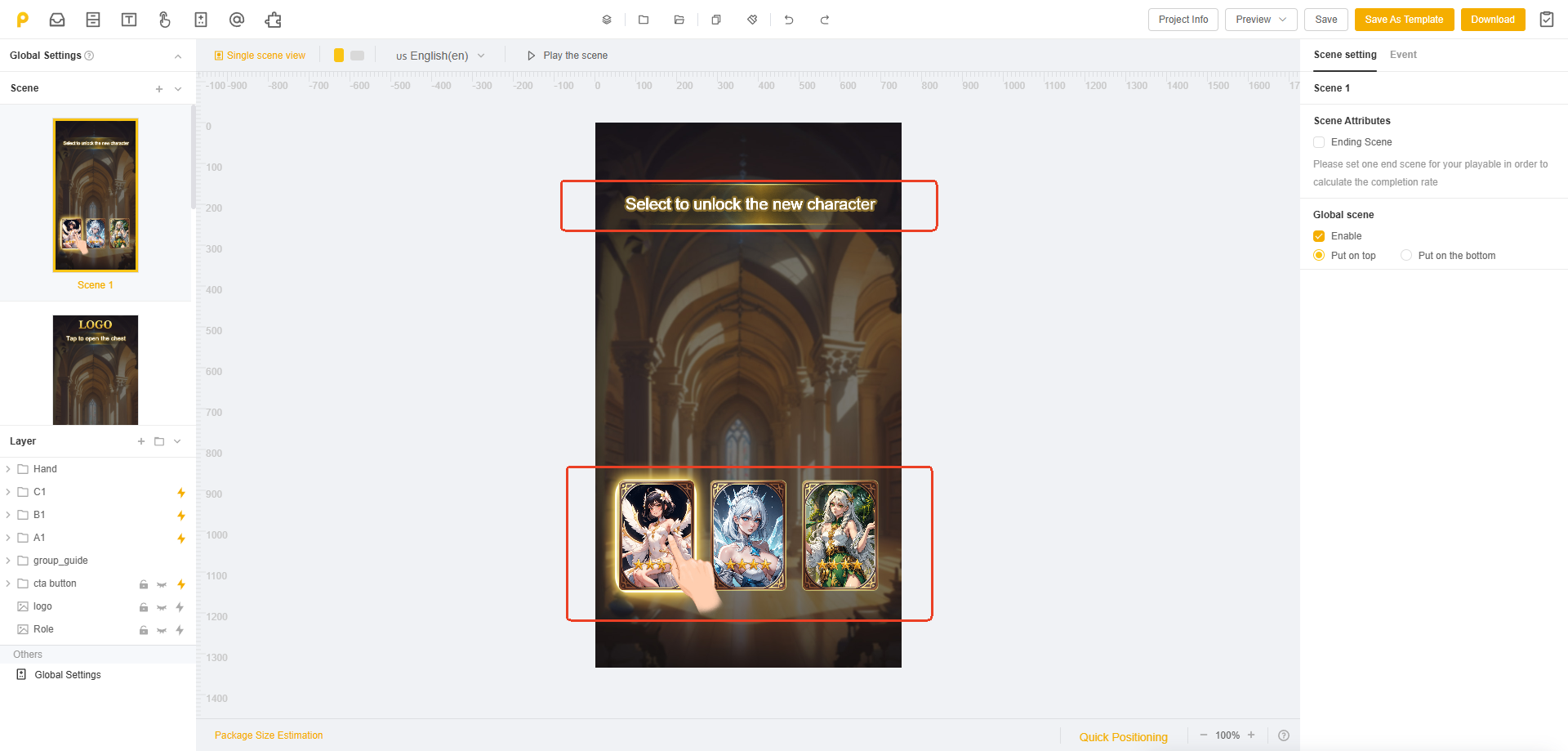Toggle visibility of the logo layer
Image resolution: width=1568 pixels, height=751 pixels.
tap(162, 607)
